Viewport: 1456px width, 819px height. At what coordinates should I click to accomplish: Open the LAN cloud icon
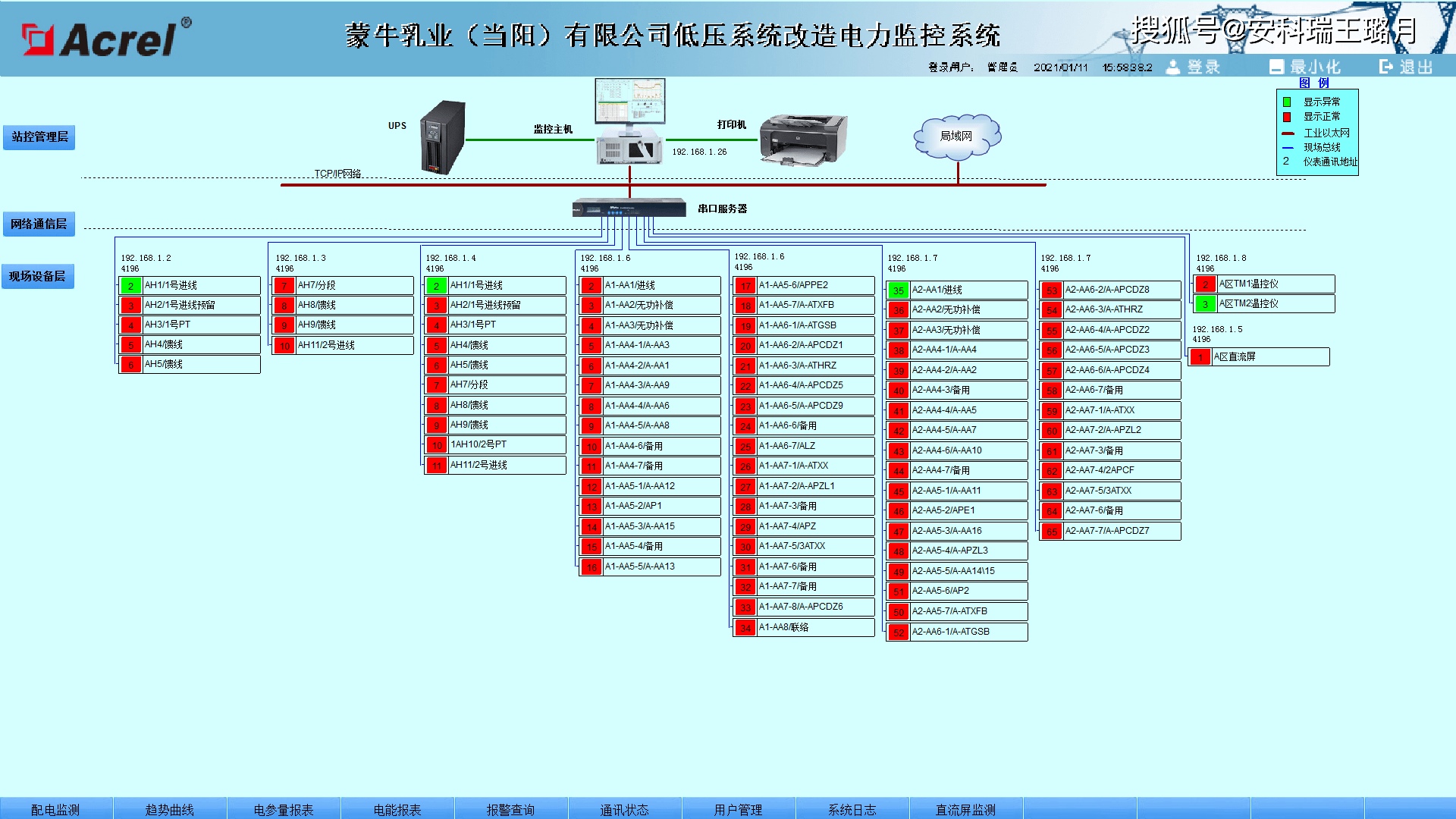(957, 136)
